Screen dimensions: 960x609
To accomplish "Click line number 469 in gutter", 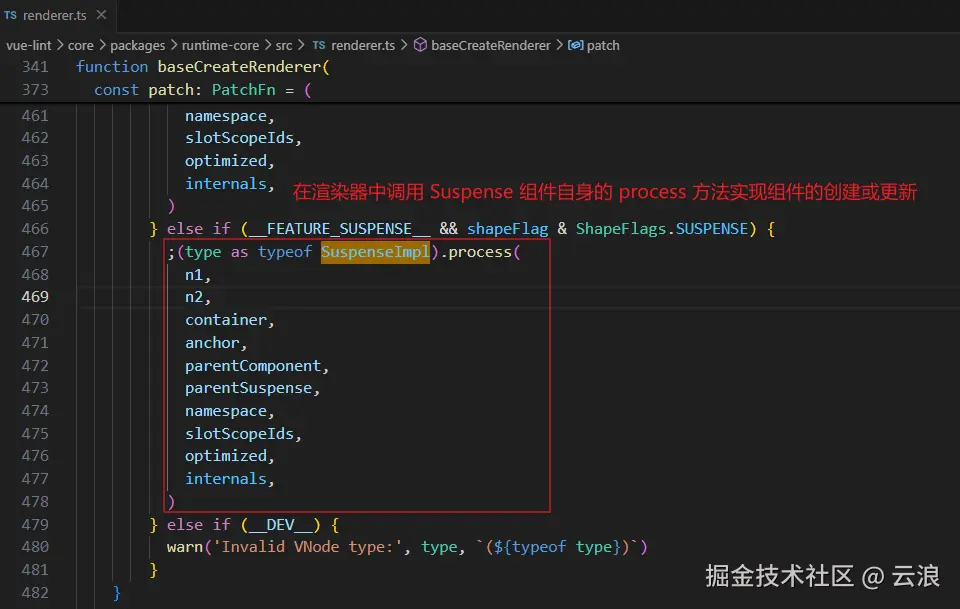I will point(35,297).
